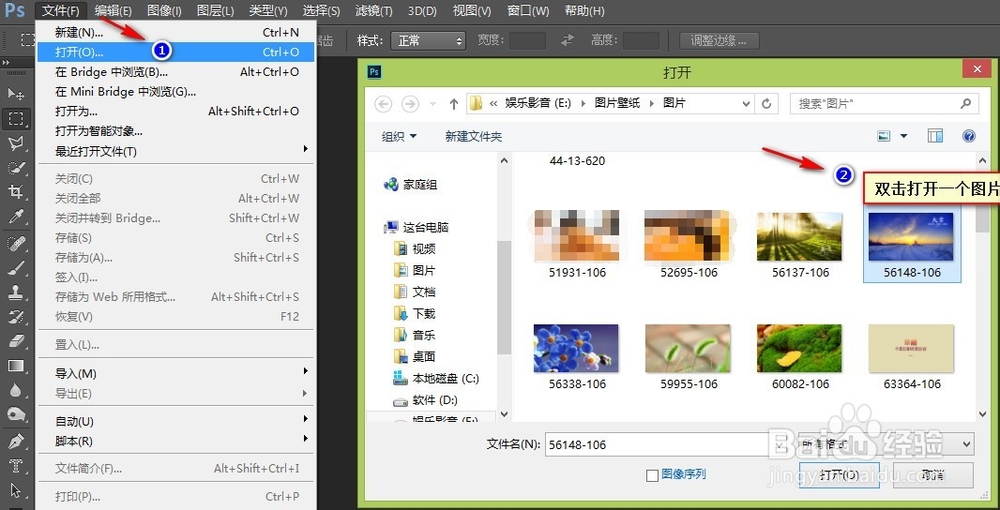The height and width of the screenshot is (510, 1000).
Task: Select the Dodge tool
Action: click(15, 414)
